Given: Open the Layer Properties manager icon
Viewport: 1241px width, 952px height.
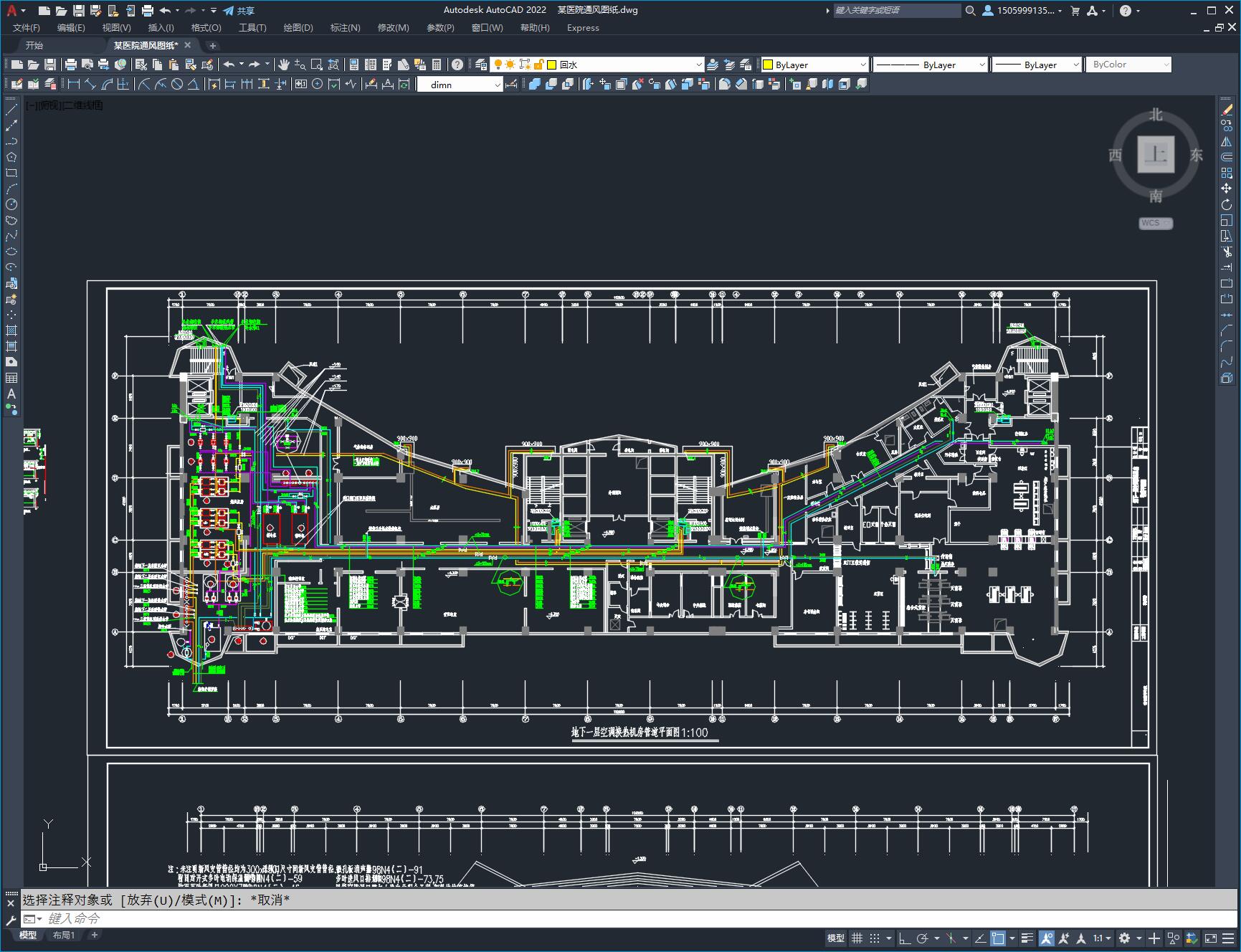Looking at the screenshot, I should (482, 65).
